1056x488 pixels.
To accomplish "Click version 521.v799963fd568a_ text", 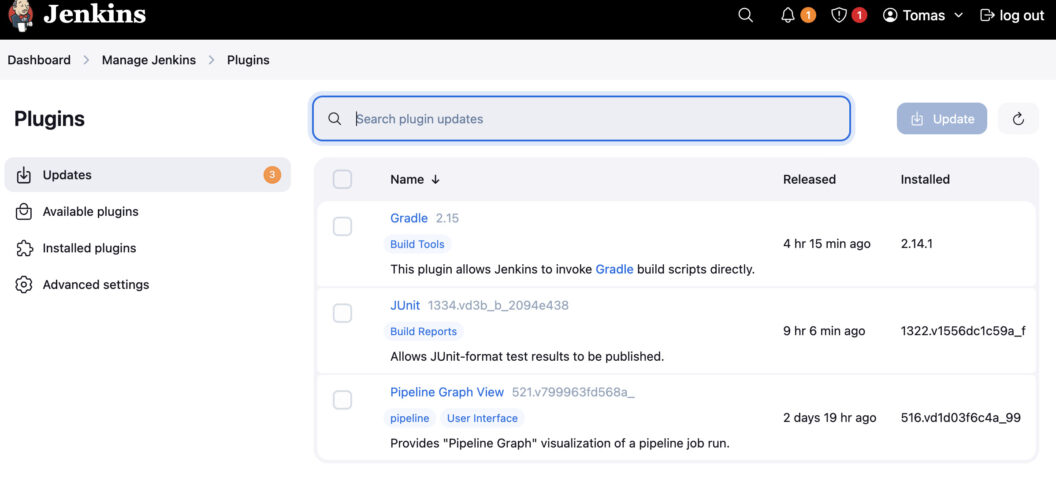I will (x=573, y=392).
